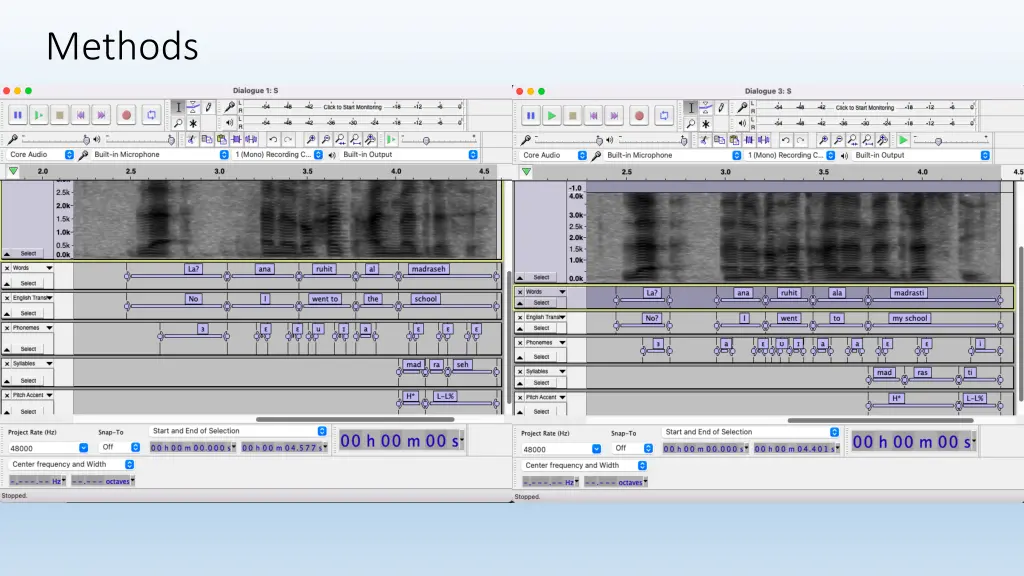Image resolution: width=1024 pixels, height=576 pixels.
Task: Click 'madraseh' label in Dialogue 1 Words track
Action: point(428,268)
